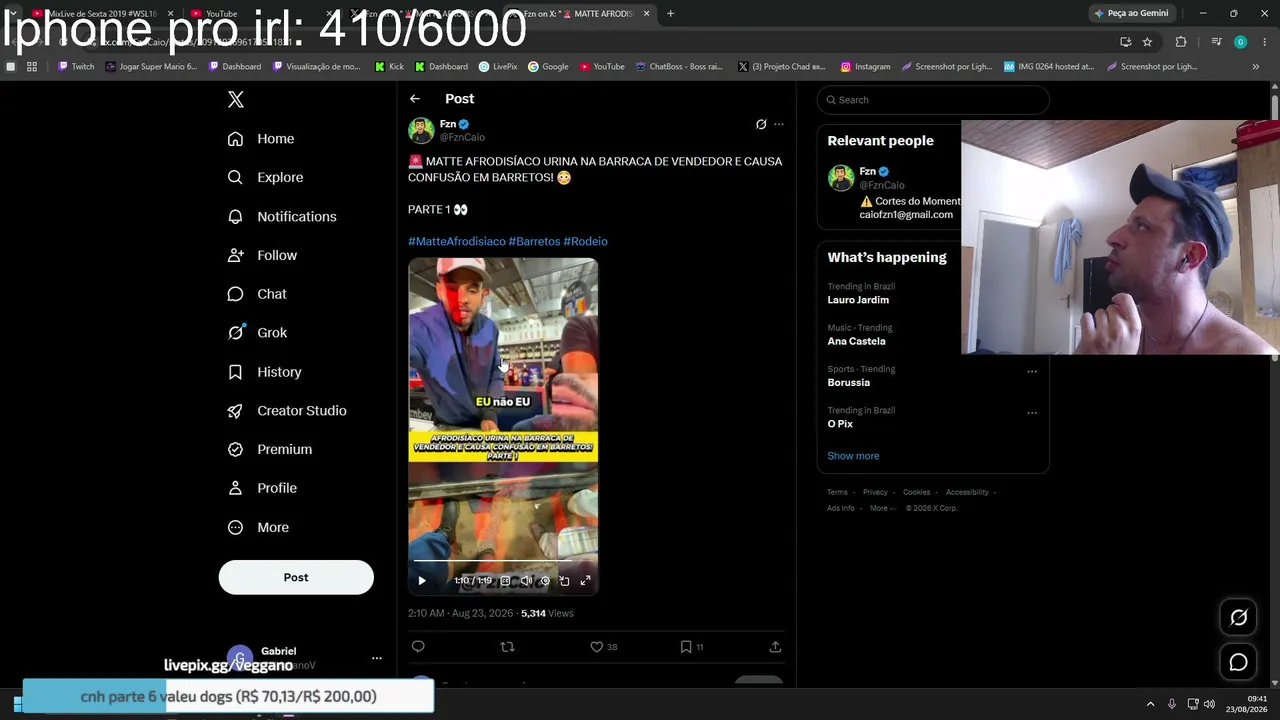
Task: Share the post using the share icon
Action: click(x=775, y=647)
